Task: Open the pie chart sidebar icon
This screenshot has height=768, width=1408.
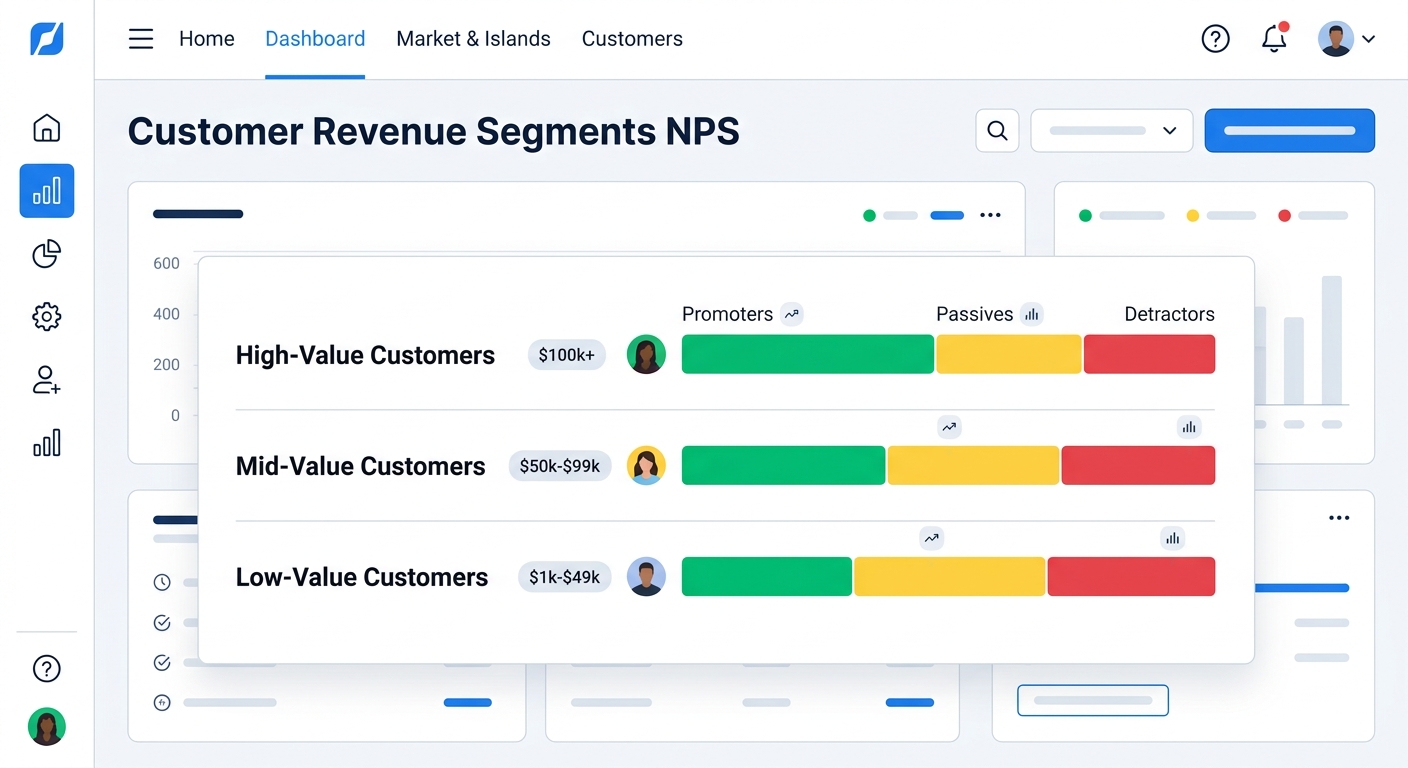Action: click(47, 254)
